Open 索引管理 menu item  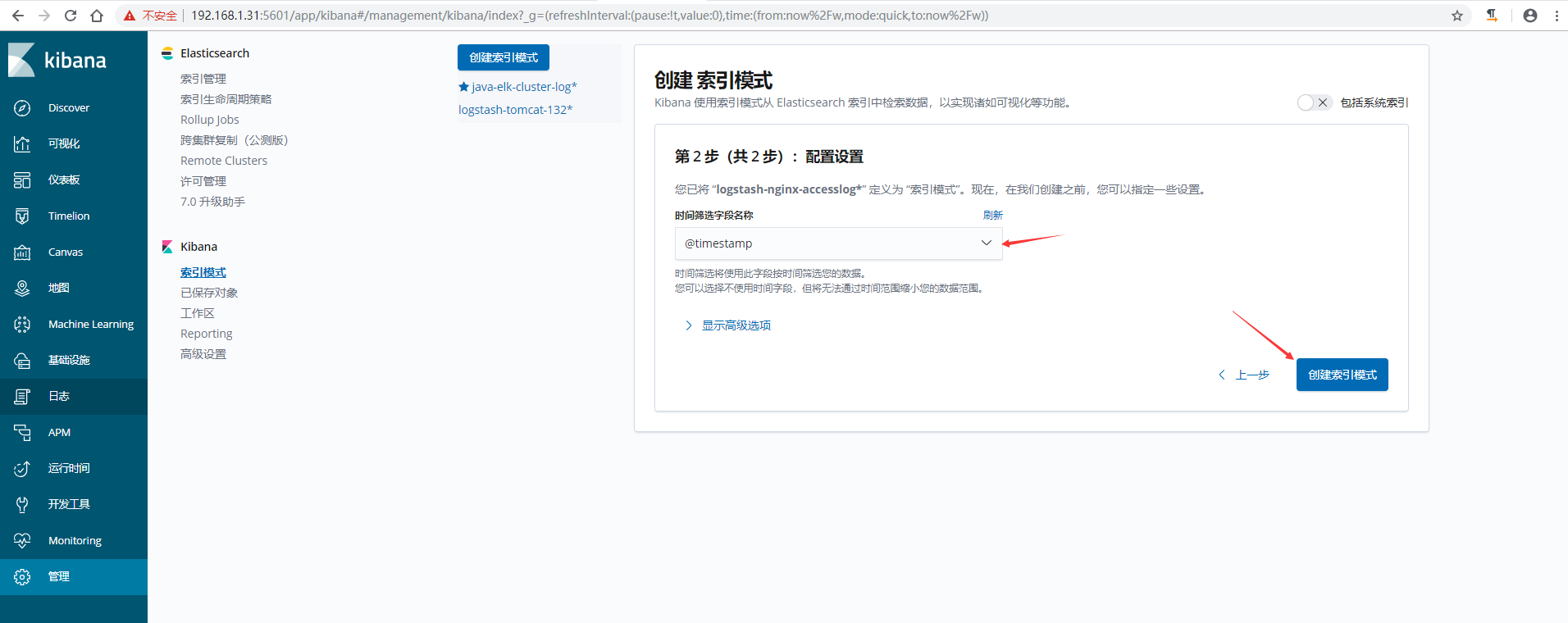point(203,79)
